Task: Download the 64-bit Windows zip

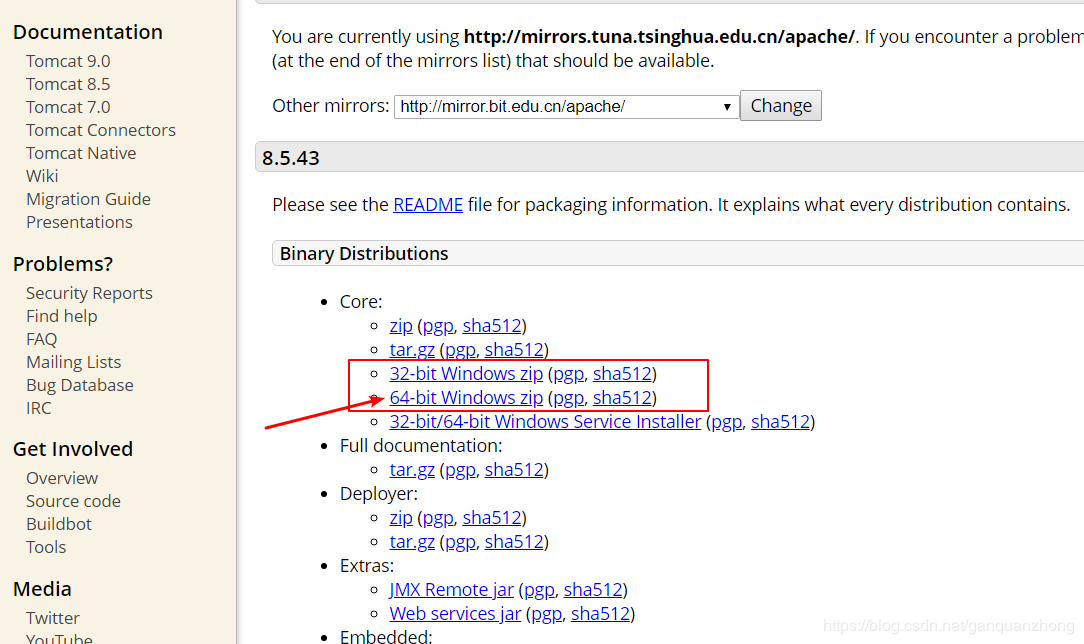Action: tap(466, 398)
